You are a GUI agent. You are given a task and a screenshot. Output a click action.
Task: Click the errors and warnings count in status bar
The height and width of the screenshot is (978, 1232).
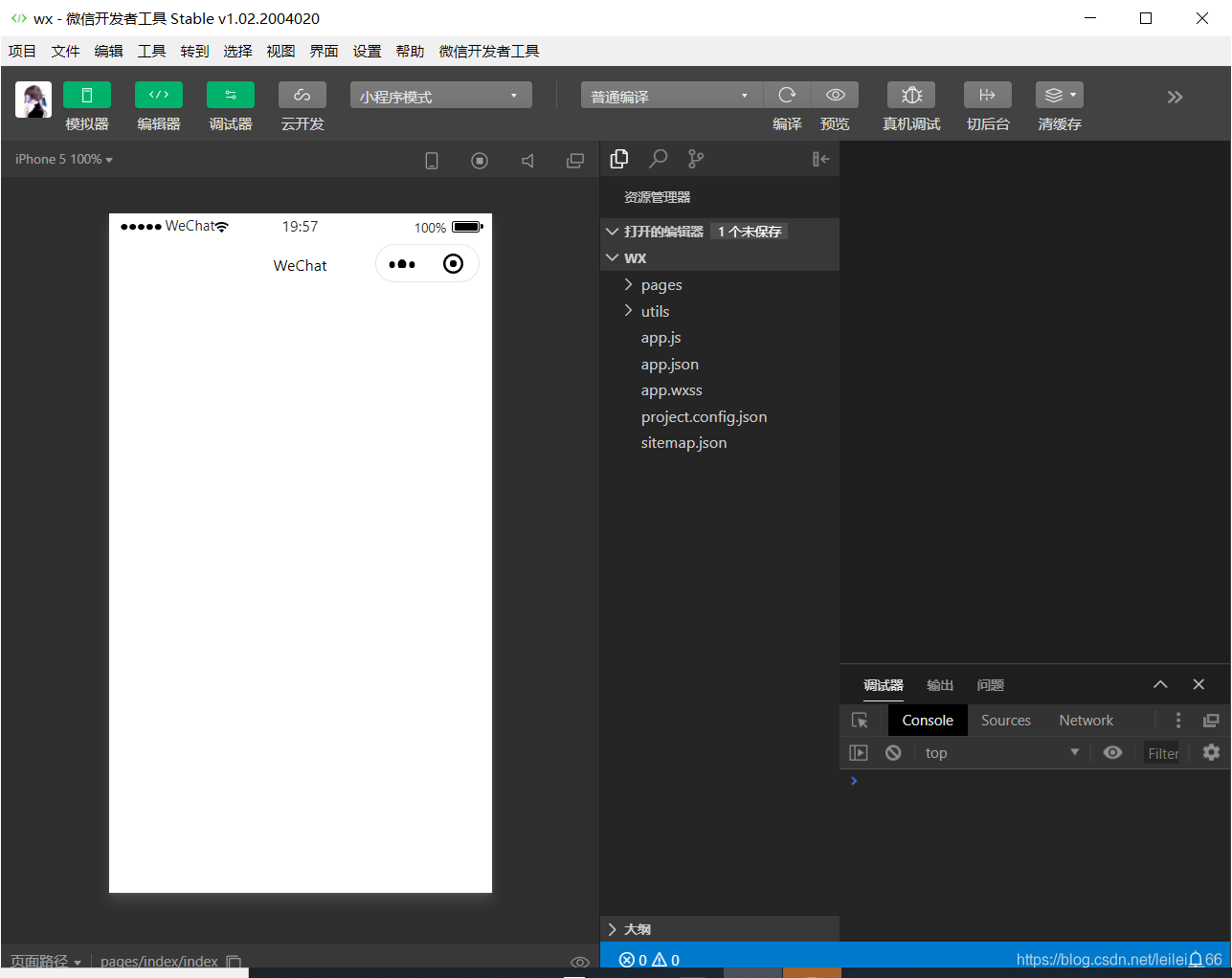649,960
